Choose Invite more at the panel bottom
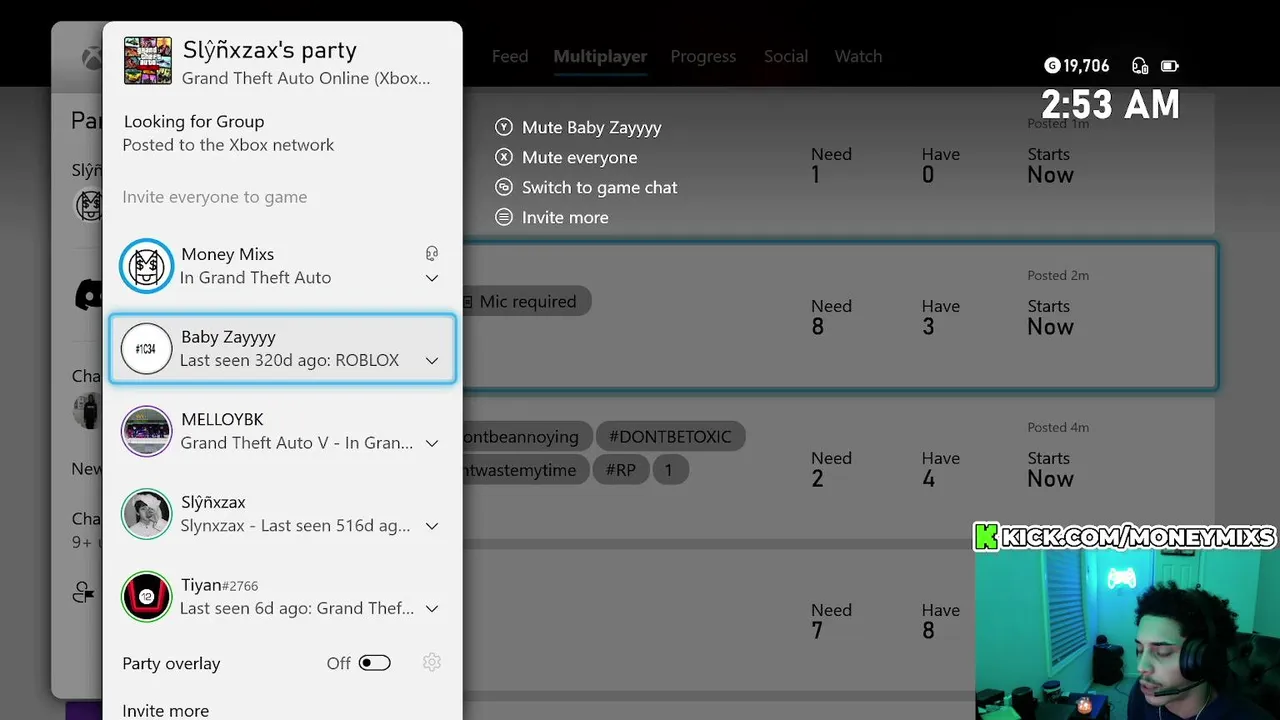This screenshot has height=720, width=1280. coord(166,711)
